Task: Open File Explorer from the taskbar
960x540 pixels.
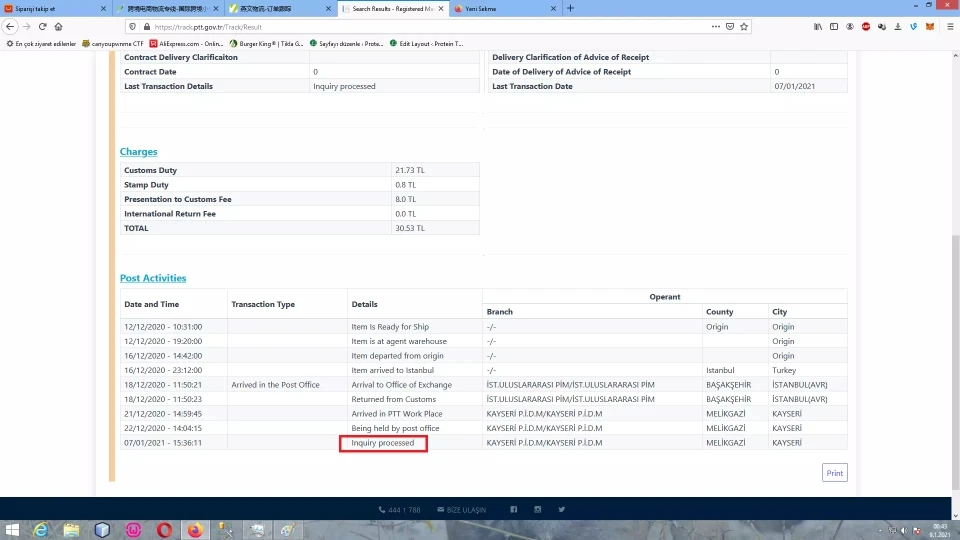Action: tap(72, 530)
